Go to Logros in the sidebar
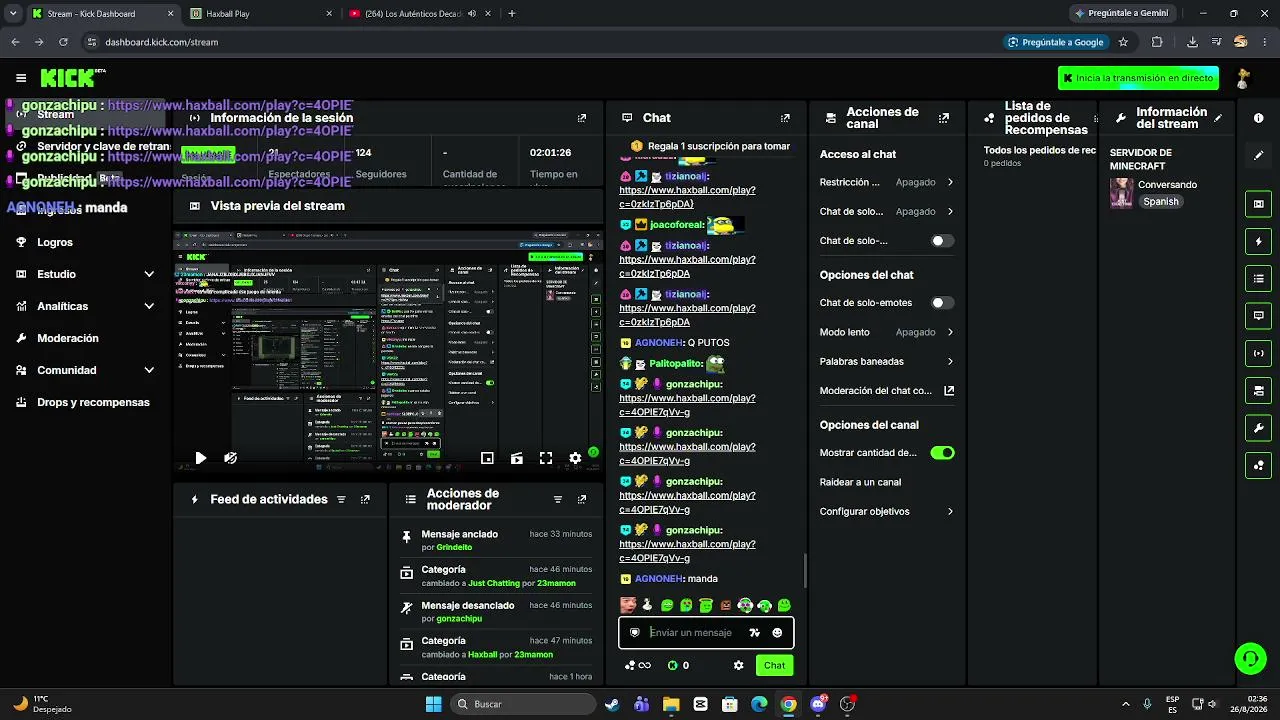This screenshot has width=1280, height=720. coord(55,242)
